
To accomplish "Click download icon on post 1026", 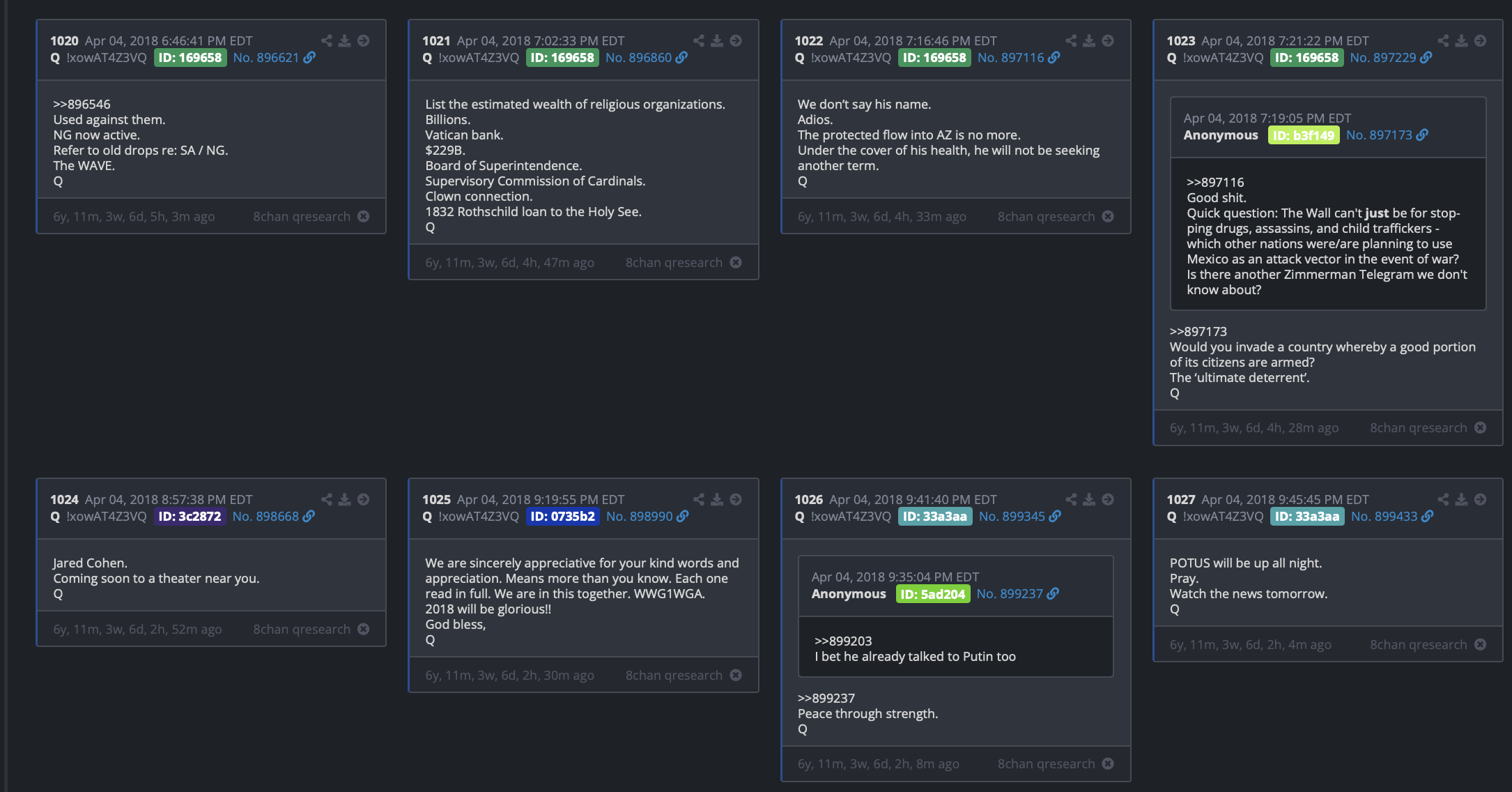I will [1089, 500].
